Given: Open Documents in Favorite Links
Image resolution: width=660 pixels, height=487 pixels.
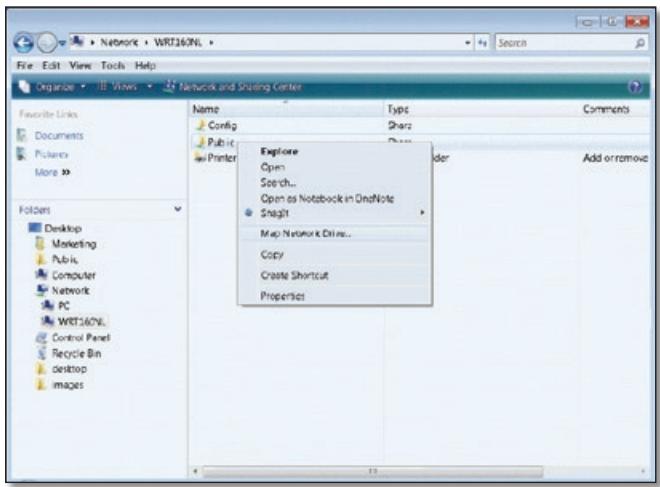Looking at the screenshot, I should pyautogui.click(x=59, y=136).
